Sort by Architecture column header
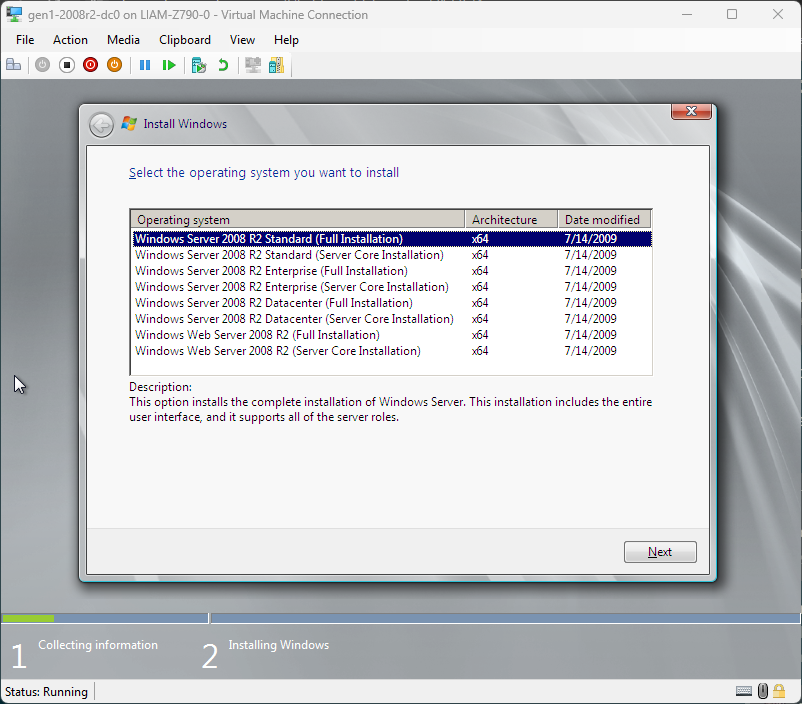Image resolution: width=802 pixels, height=704 pixels. (511, 219)
